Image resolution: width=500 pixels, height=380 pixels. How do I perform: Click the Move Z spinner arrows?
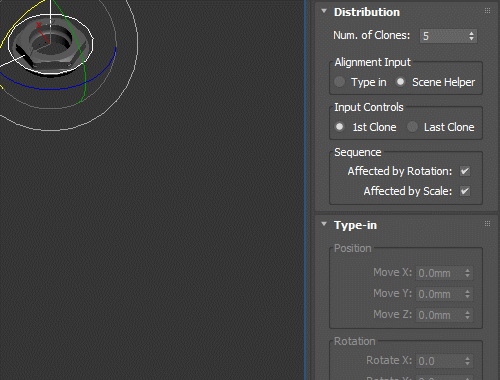tap(467, 315)
